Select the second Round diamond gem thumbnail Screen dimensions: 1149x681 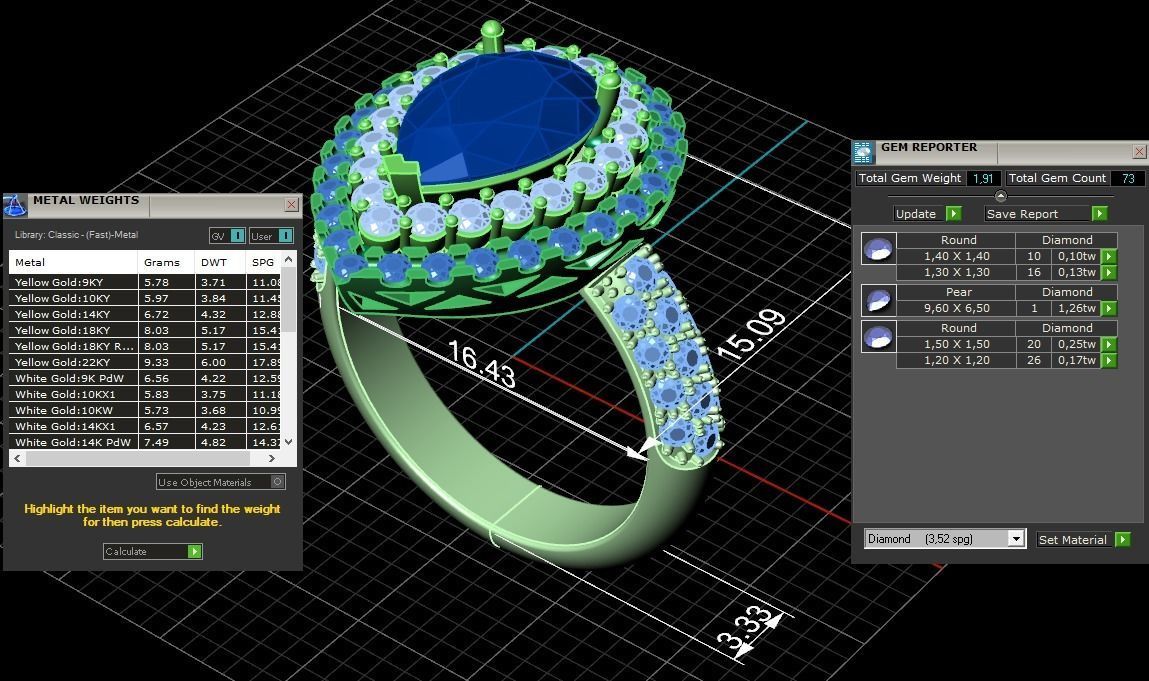[878, 336]
